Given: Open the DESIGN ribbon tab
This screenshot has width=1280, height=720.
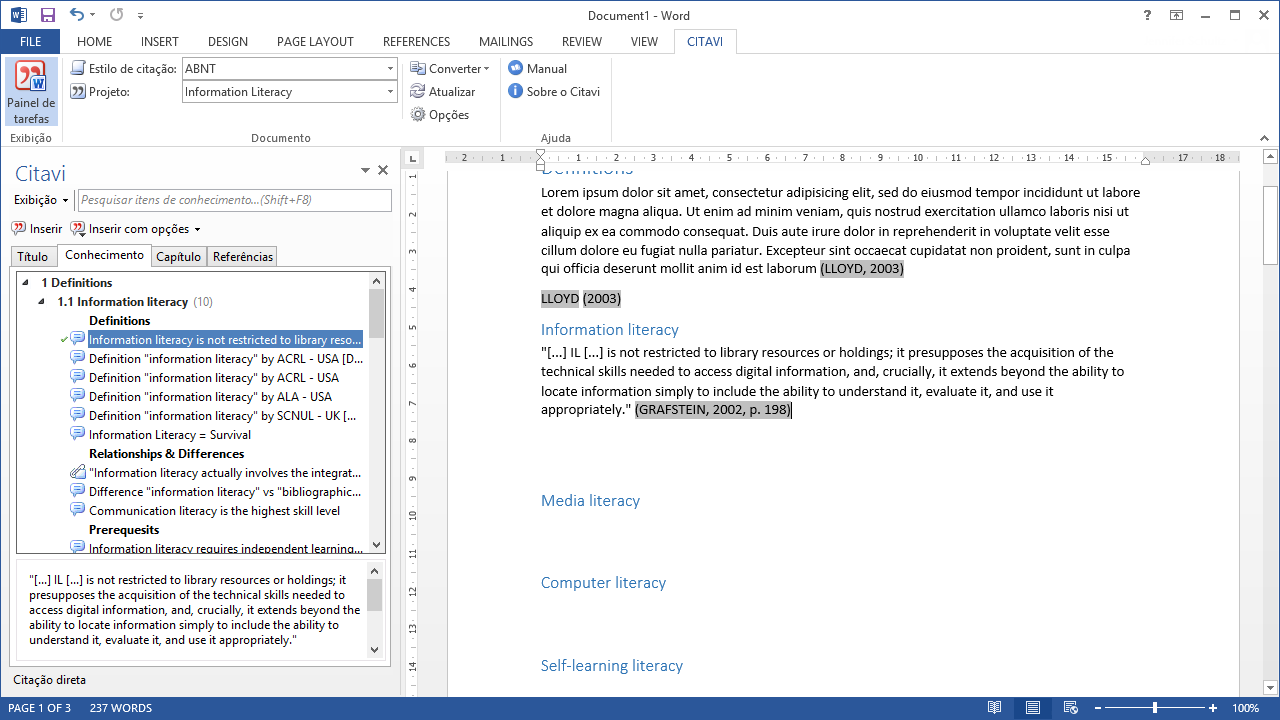Looking at the screenshot, I should click(228, 42).
